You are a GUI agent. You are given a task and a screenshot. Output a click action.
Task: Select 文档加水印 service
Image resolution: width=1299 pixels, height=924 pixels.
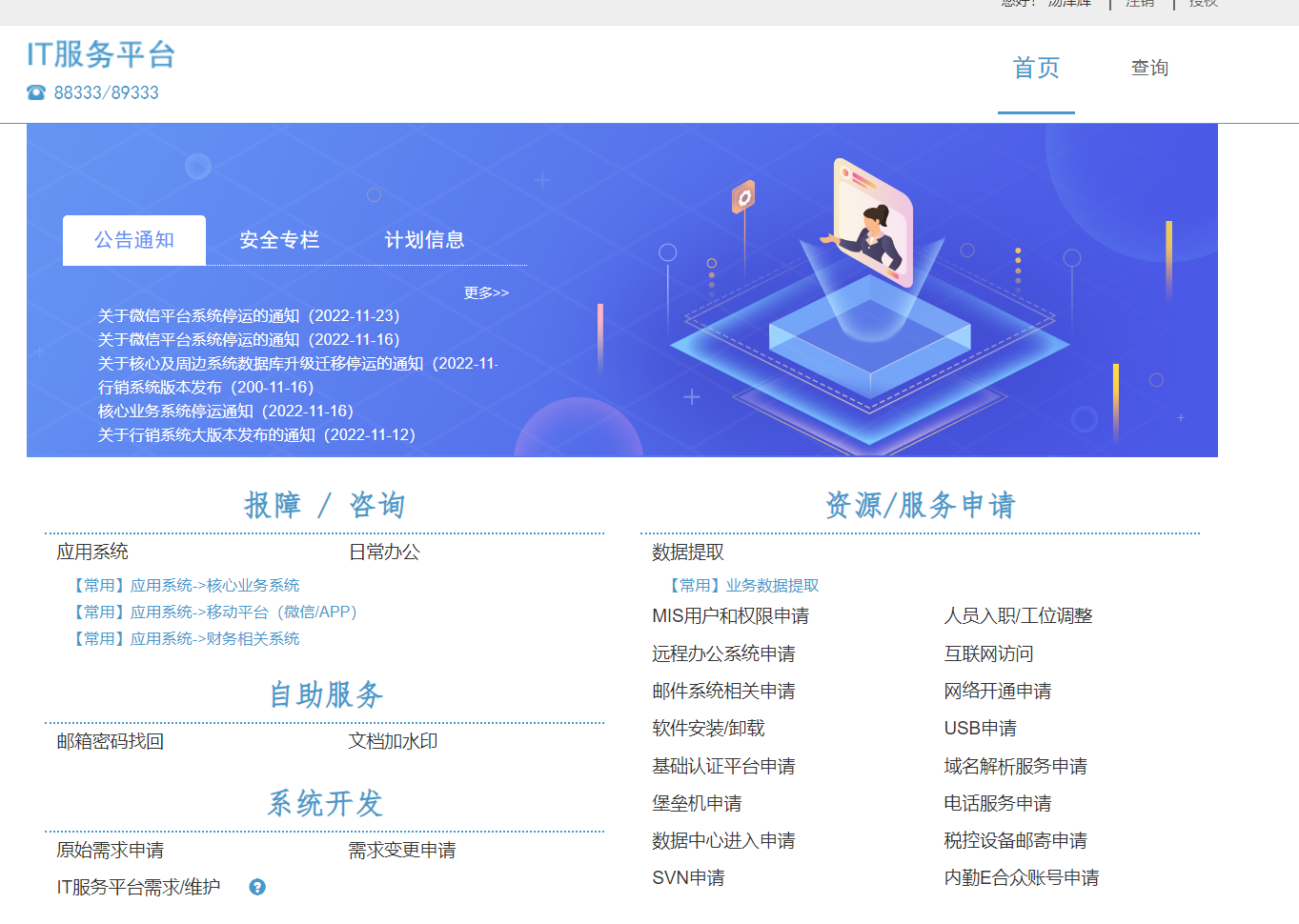tap(393, 742)
